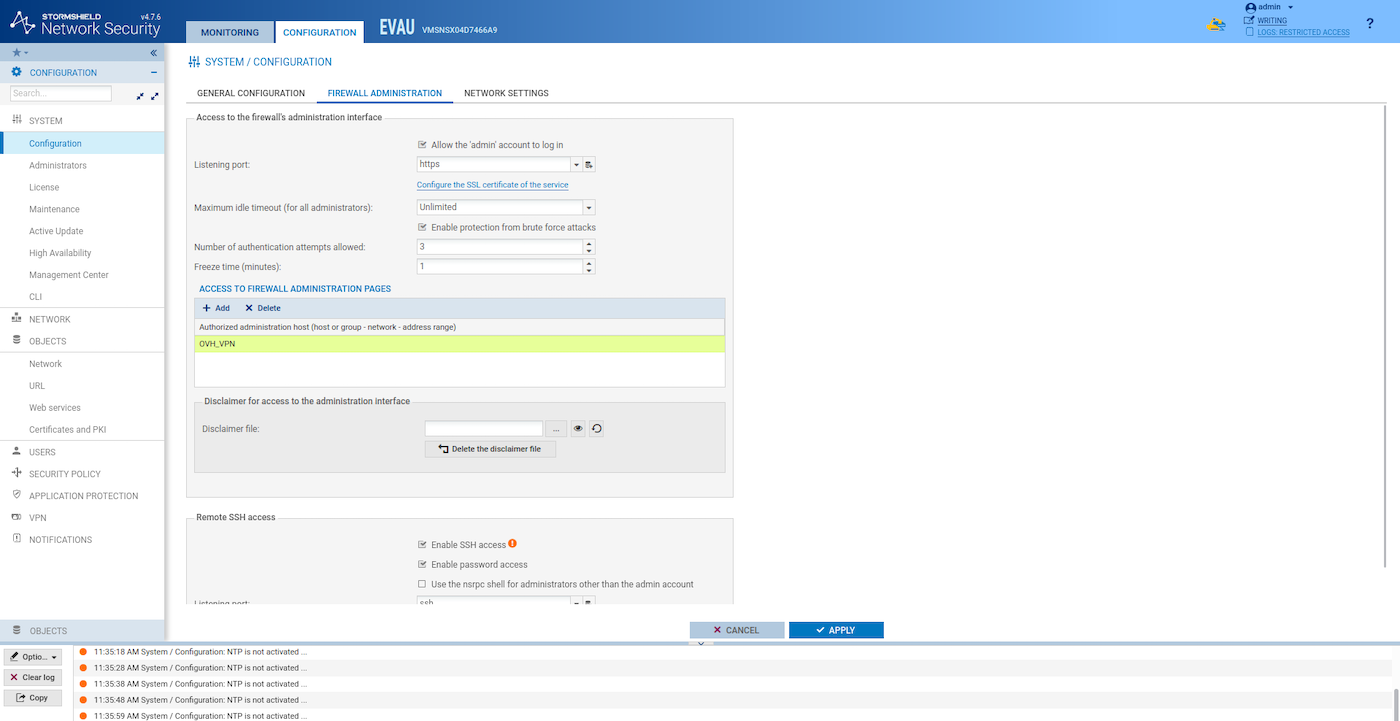Collapse the left sidebar with double-chevron icon
The height and width of the screenshot is (721, 1400).
click(154, 52)
